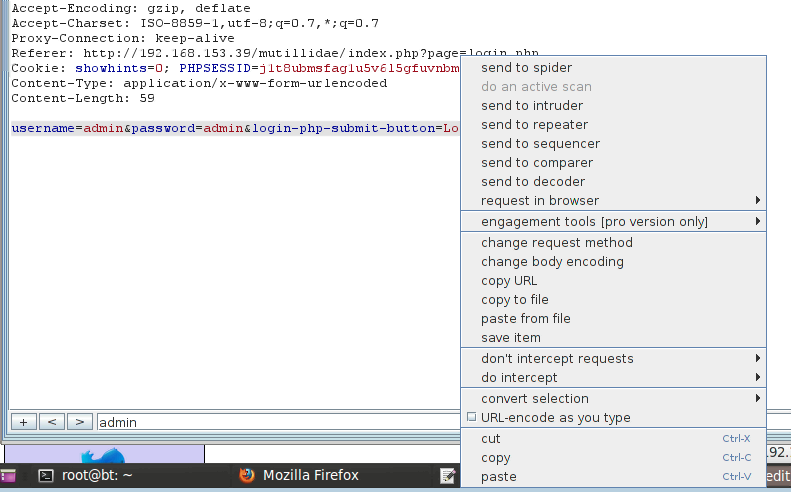The height and width of the screenshot is (492, 791).
Task: Choose send to spider
Action: pyautogui.click(x=526, y=68)
